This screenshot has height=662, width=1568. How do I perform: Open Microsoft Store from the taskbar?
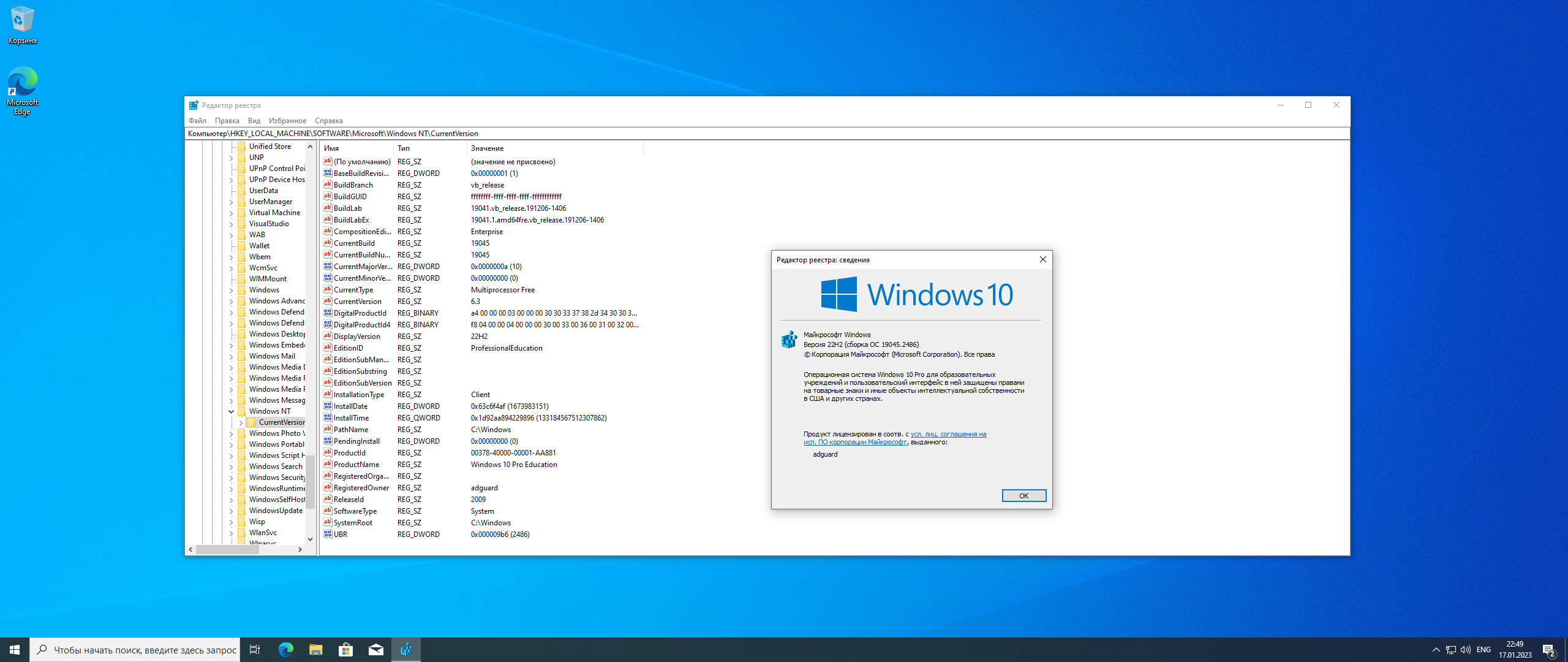(x=346, y=650)
